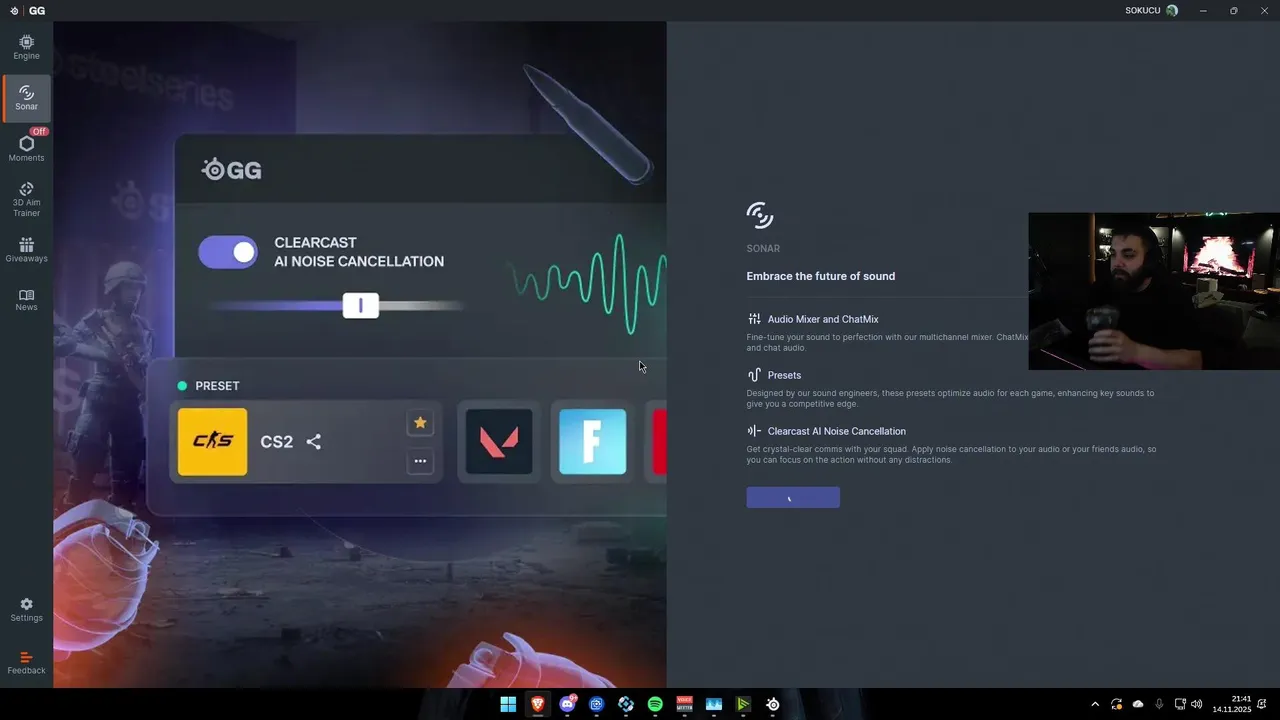Click the Clearcast AI Noise Cancellation icon

pyautogui.click(x=754, y=431)
